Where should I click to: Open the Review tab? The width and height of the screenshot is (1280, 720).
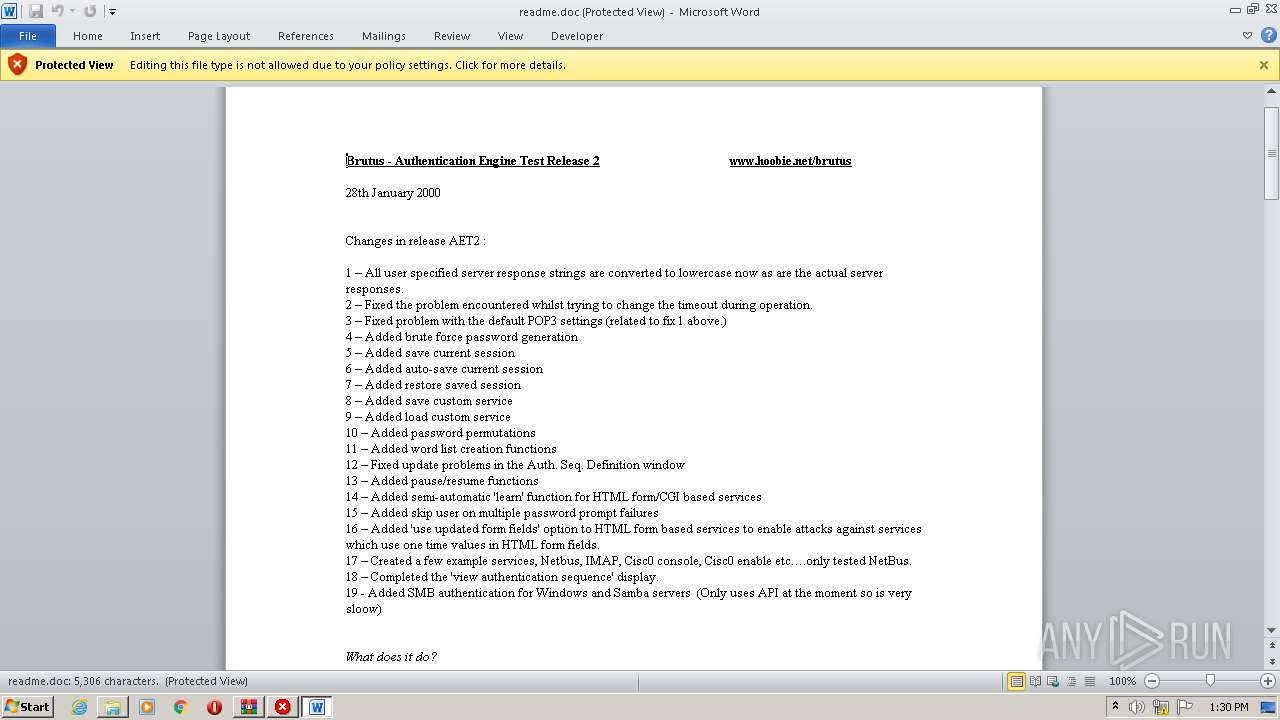pos(452,36)
